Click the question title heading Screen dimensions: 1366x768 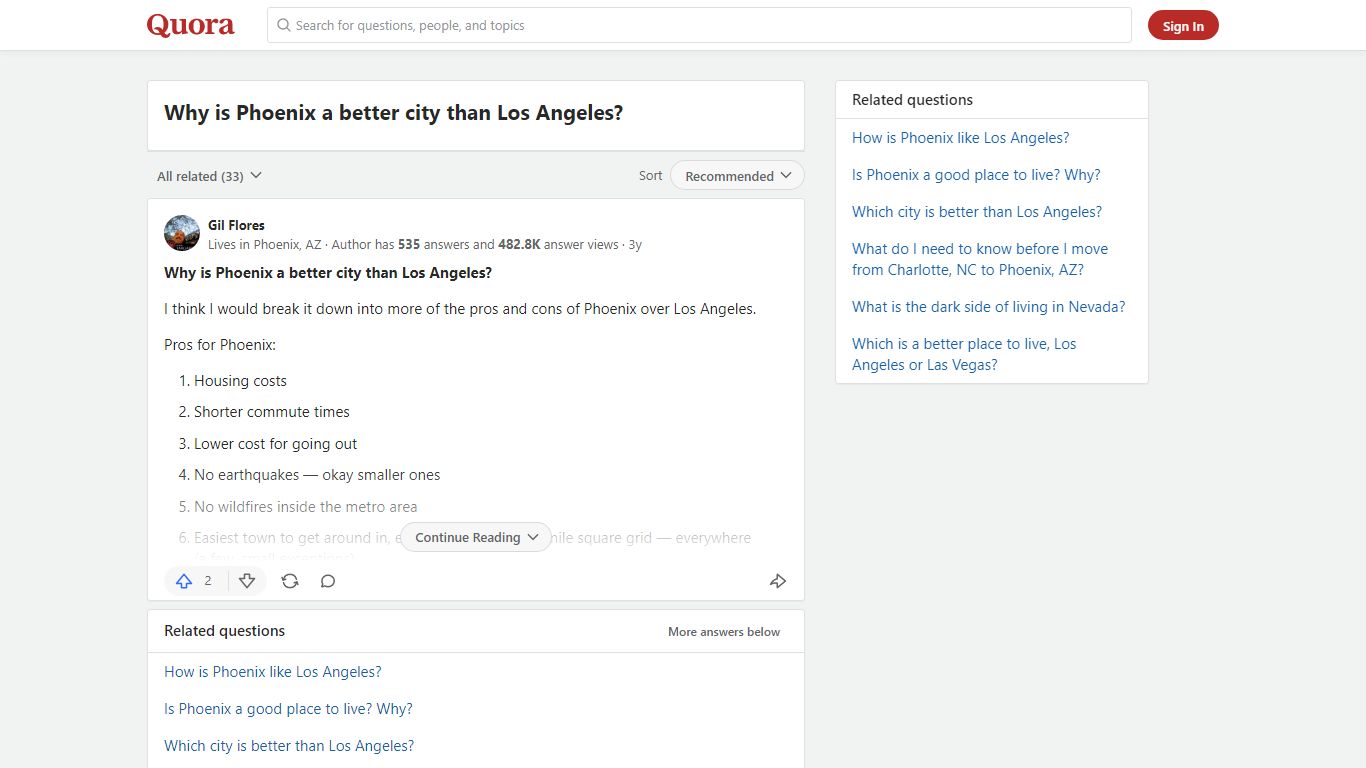click(x=394, y=113)
